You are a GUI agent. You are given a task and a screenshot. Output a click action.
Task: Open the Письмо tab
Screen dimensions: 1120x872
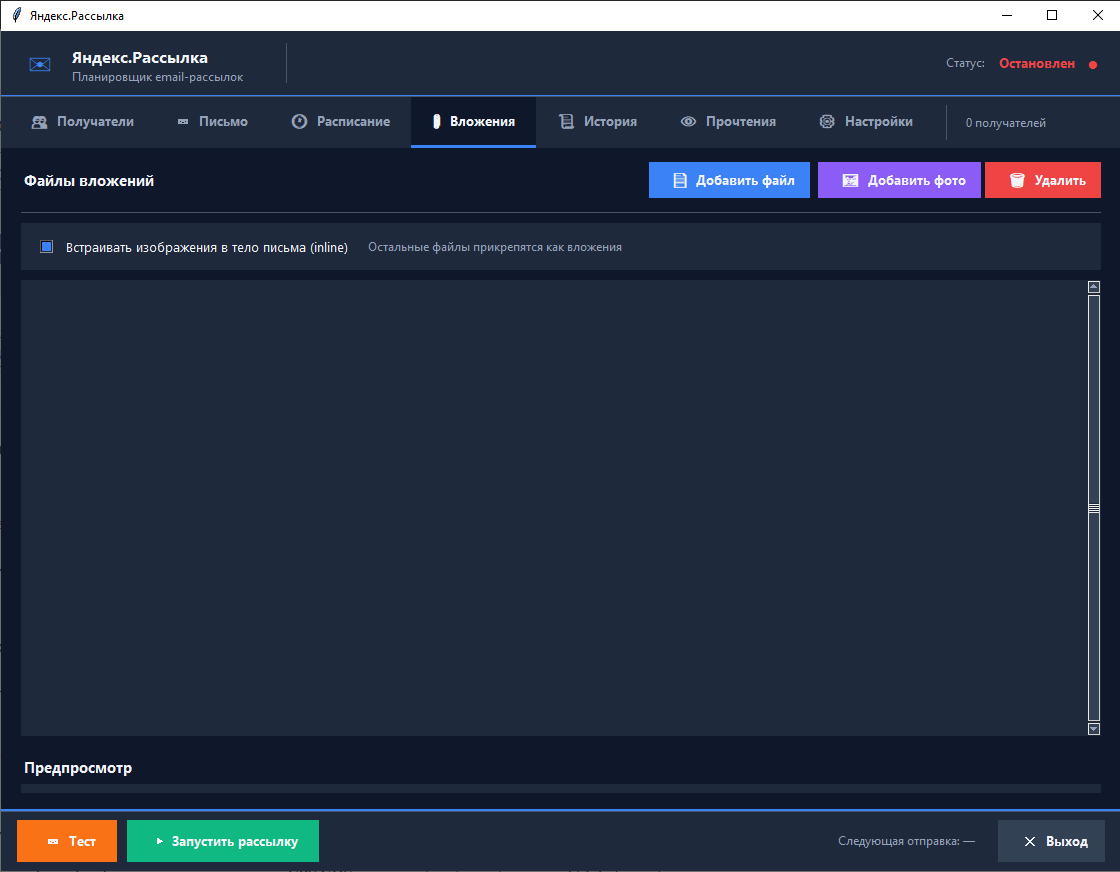pos(212,122)
